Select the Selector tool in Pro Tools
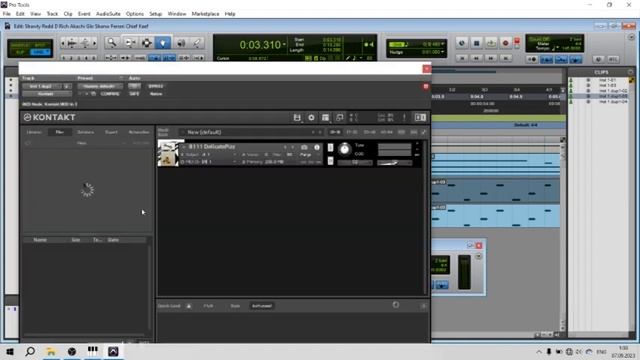The width and height of the screenshot is (640, 360). pyautogui.click(x=147, y=42)
